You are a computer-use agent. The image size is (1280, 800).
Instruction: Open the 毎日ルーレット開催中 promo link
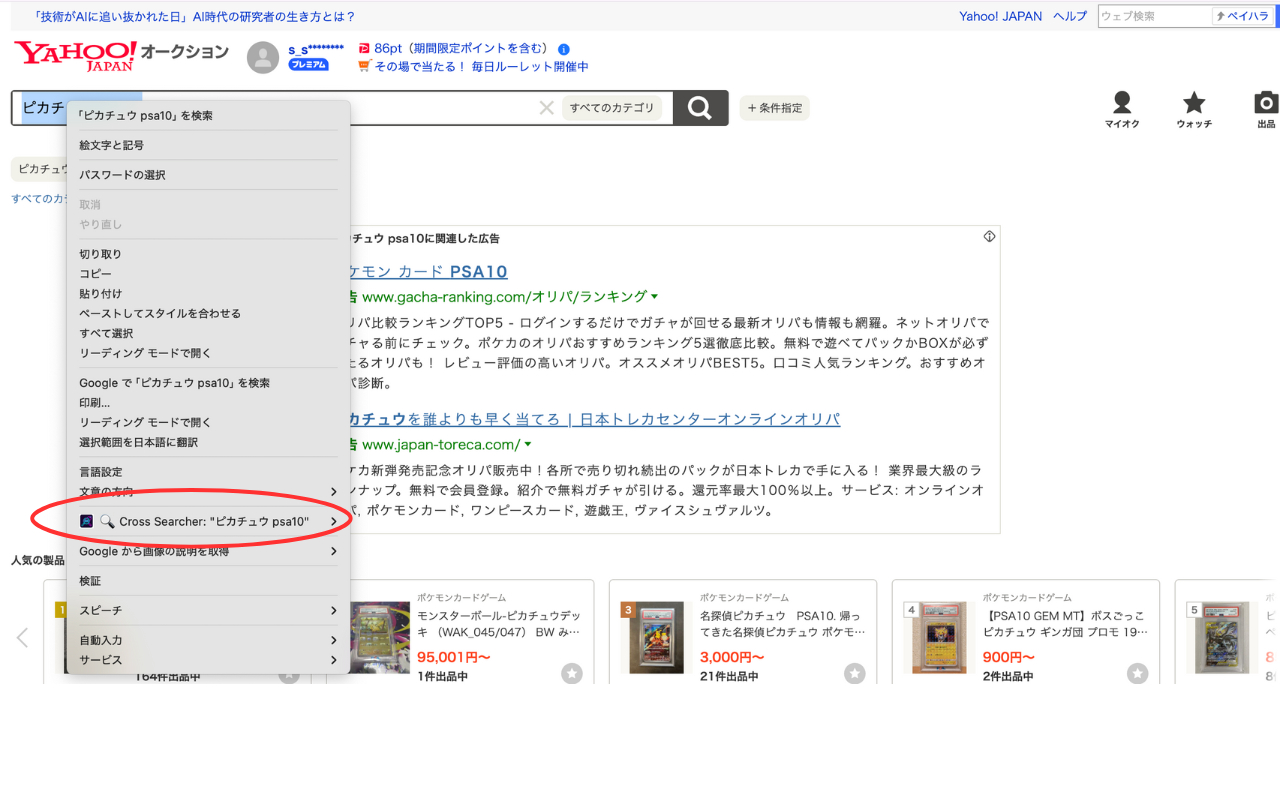[x=481, y=67]
